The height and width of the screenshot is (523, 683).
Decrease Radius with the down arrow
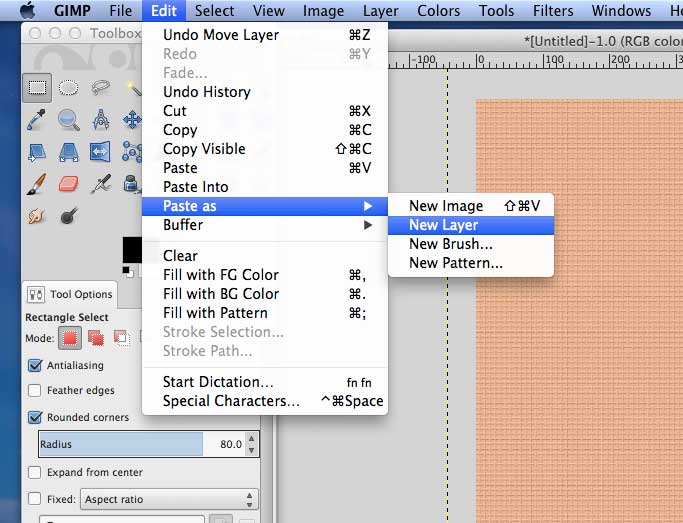click(251, 450)
